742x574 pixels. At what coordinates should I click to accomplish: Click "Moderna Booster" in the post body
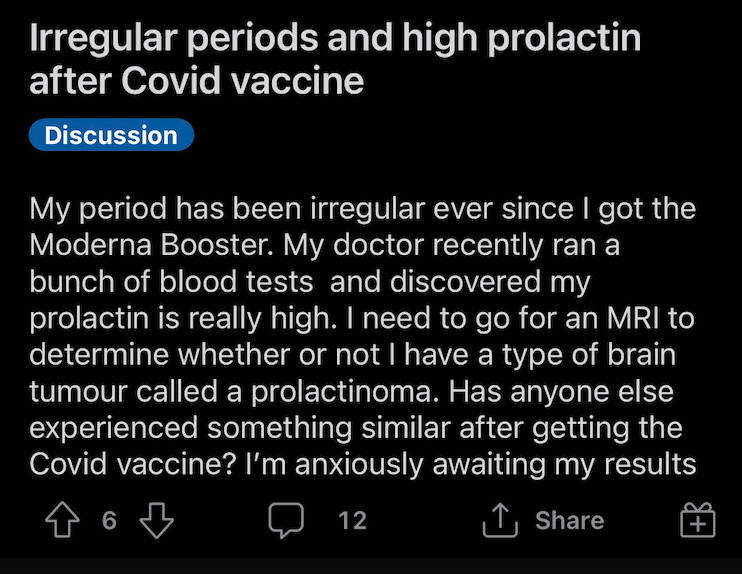[x=151, y=245]
